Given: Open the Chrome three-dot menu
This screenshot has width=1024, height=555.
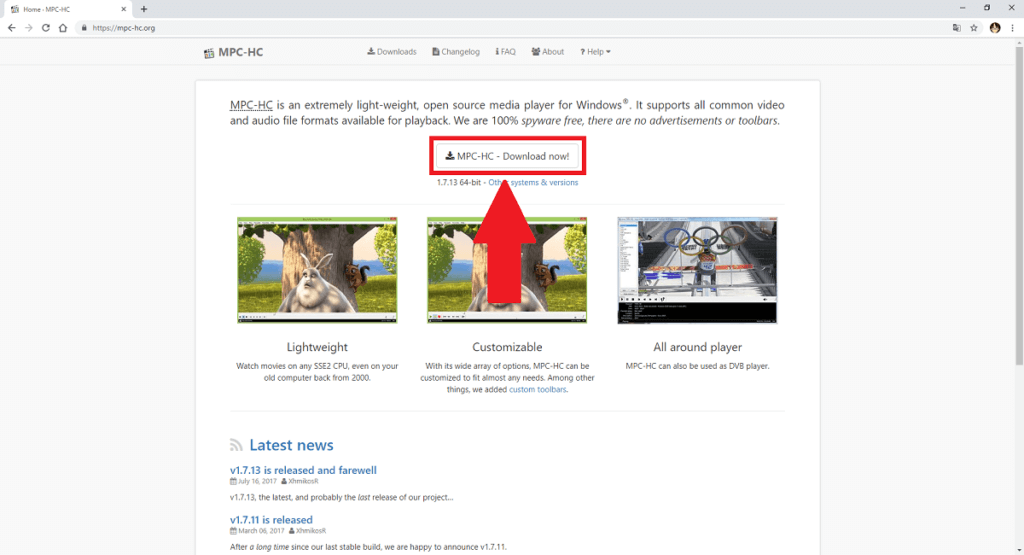Looking at the screenshot, I should coord(1012,28).
